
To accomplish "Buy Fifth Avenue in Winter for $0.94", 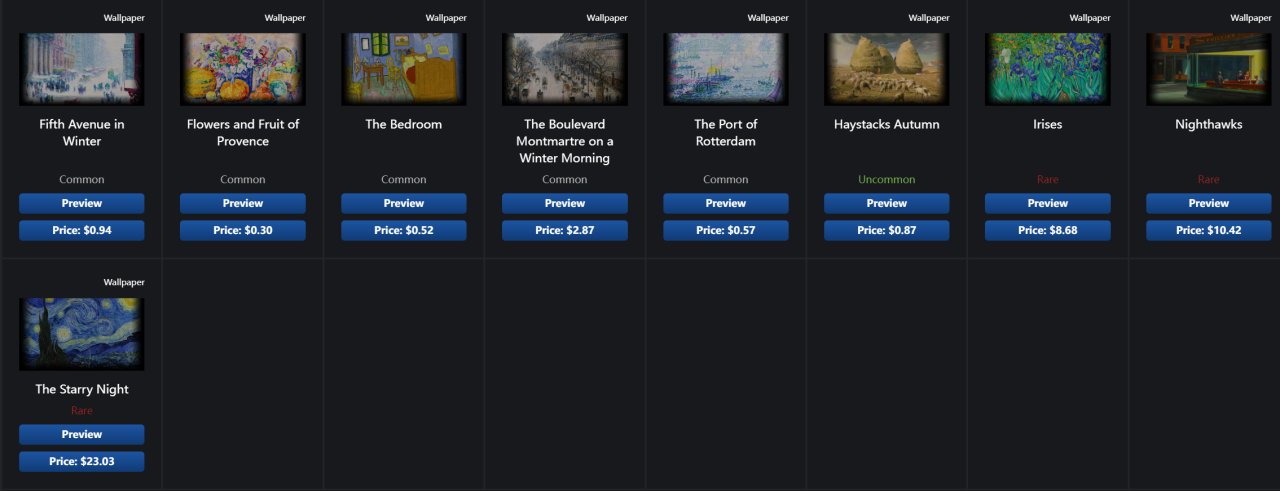I will pyautogui.click(x=82, y=230).
